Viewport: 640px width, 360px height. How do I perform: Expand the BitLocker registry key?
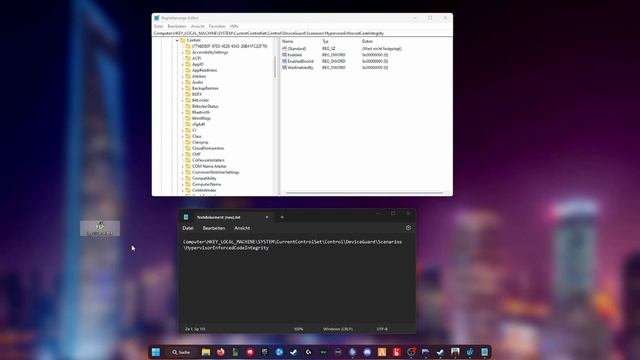click(x=182, y=100)
